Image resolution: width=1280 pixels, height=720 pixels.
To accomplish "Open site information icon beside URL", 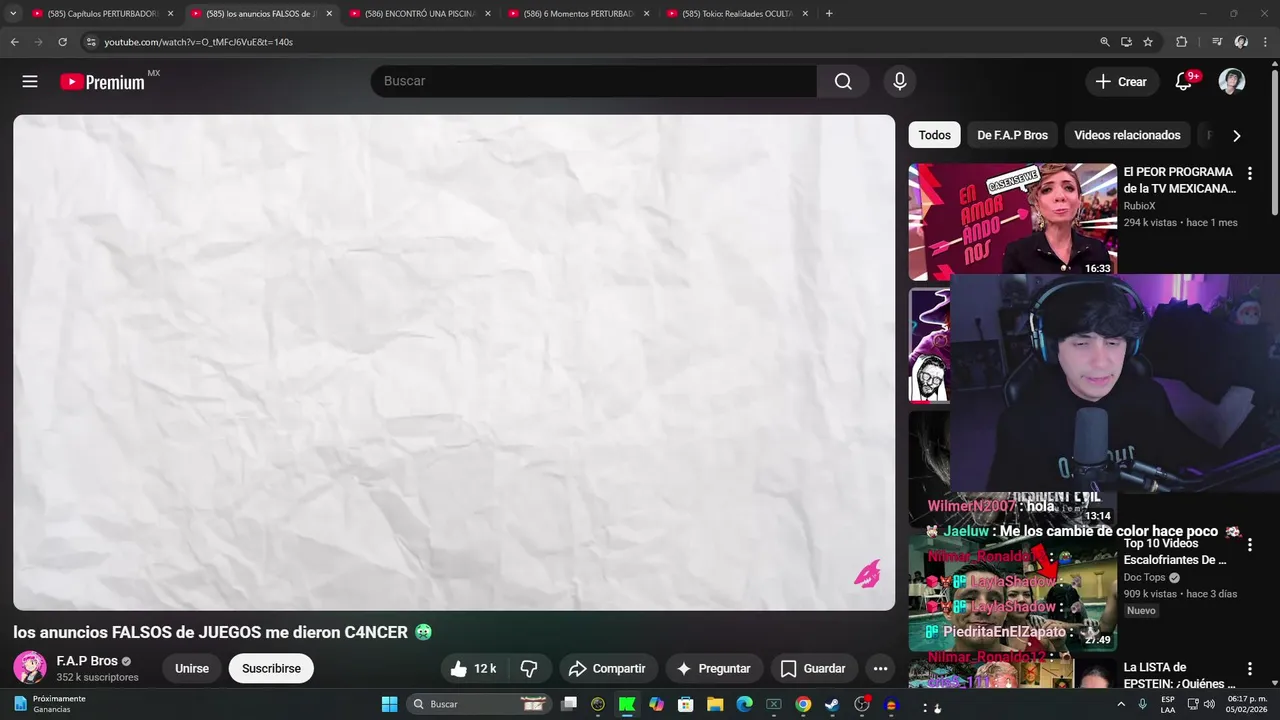I will click(x=90, y=42).
